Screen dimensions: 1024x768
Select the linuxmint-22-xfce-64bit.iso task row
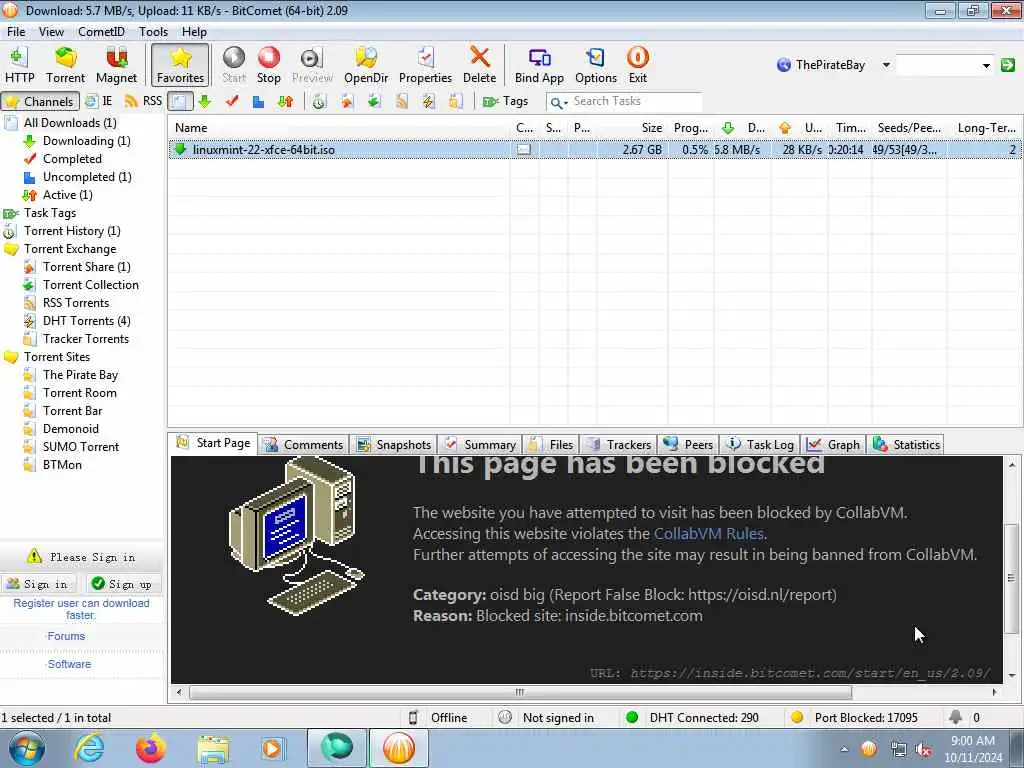coord(594,150)
